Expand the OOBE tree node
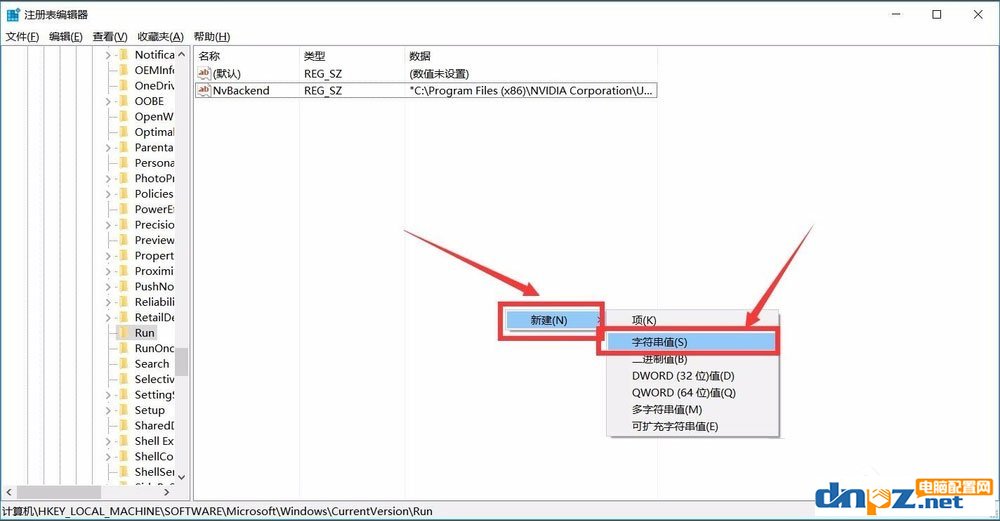Screen dimensions: 1000x521 [108, 101]
